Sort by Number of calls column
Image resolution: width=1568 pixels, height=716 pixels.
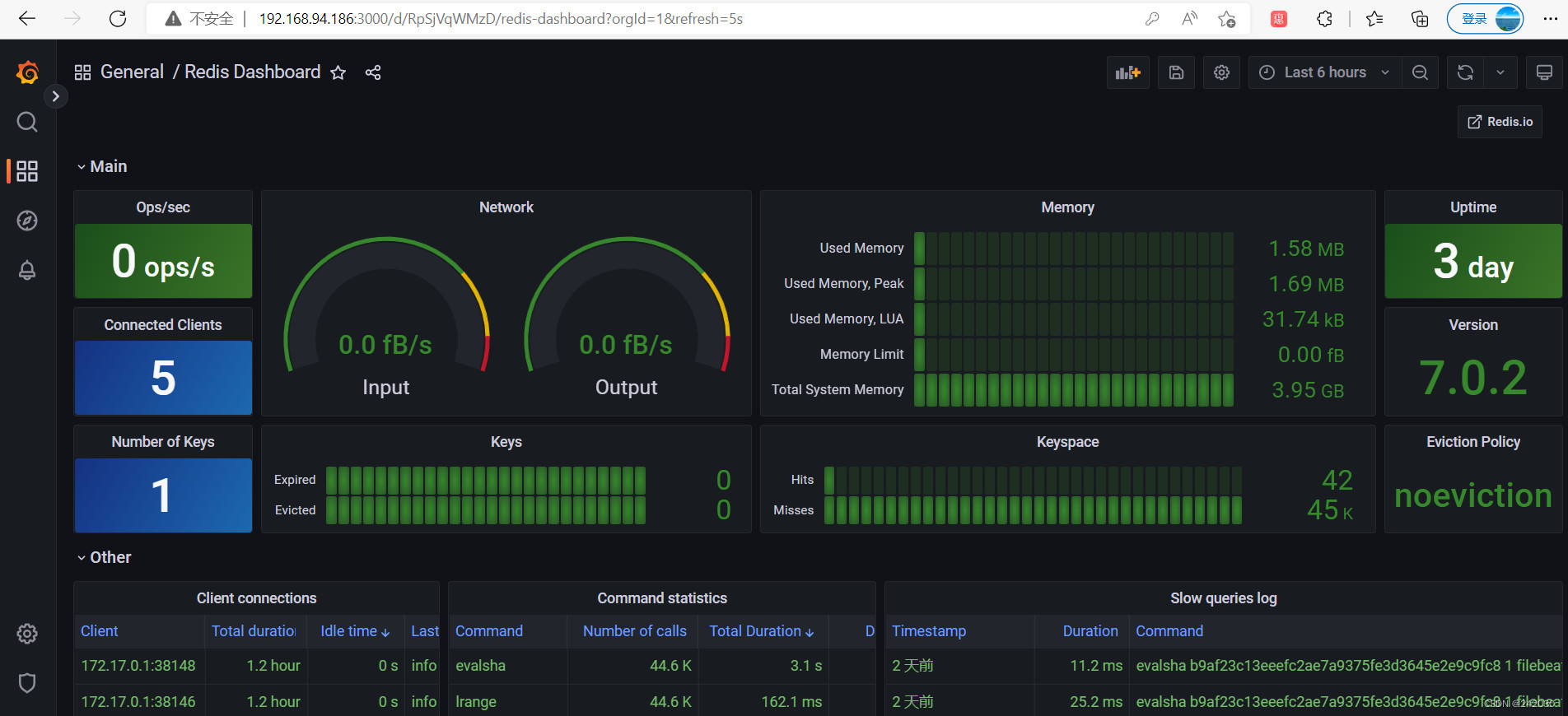click(634, 631)
